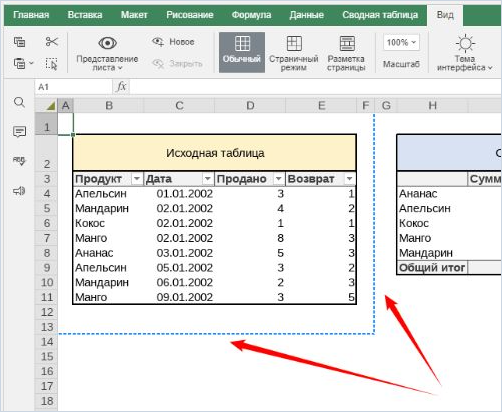The width and height of the screenshot is (502, 412).
Task: Open the Search icon in left sidebar
Action: click(x=19, y=102)
